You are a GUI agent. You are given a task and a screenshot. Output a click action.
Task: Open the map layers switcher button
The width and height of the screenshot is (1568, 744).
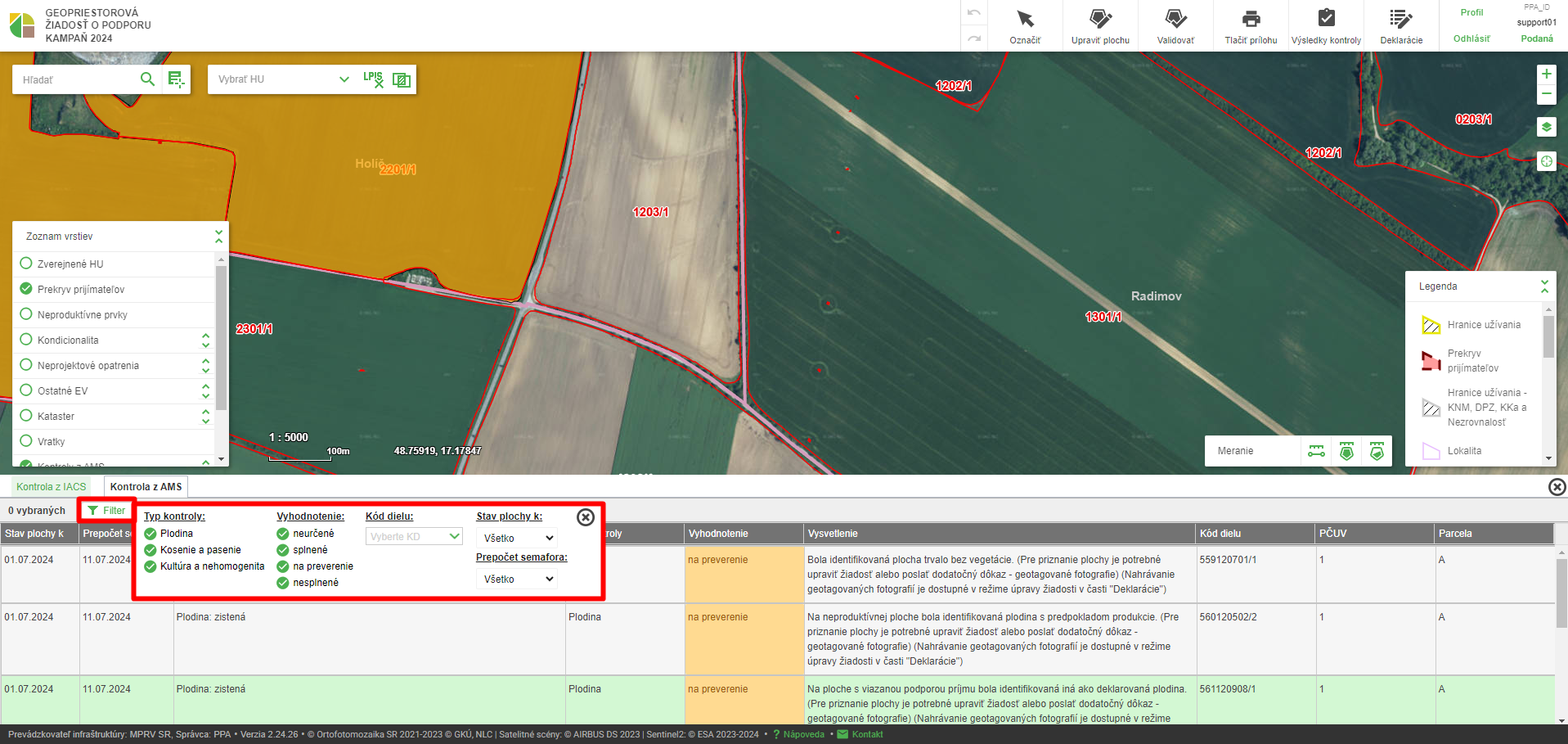1546,127
